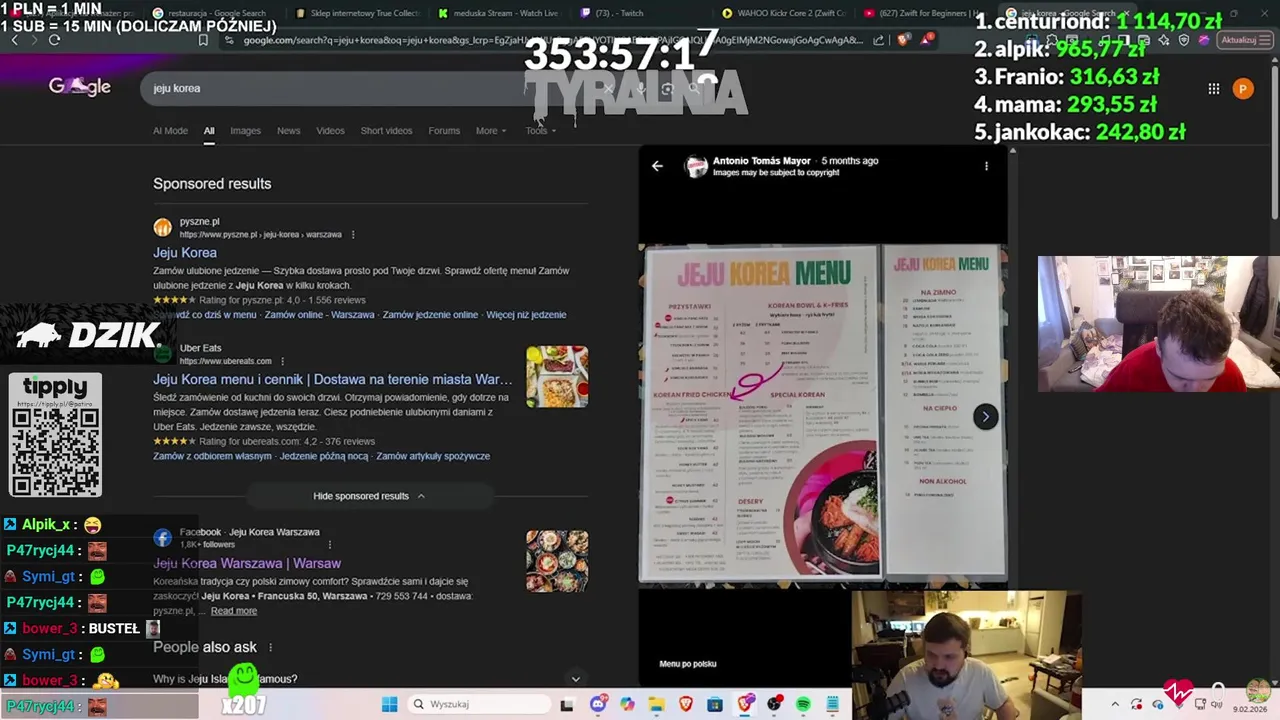This screenshot has width=1280, height=720.
Task: Close image viewer with its back arrow
Action: [x=657, y=166]
